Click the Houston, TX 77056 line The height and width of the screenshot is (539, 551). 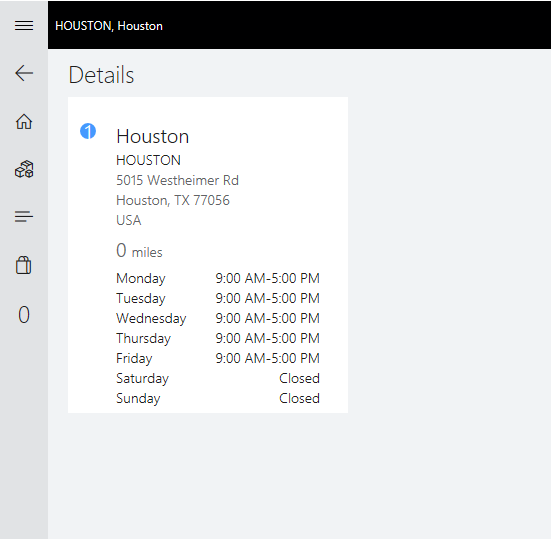coord(173,200)
